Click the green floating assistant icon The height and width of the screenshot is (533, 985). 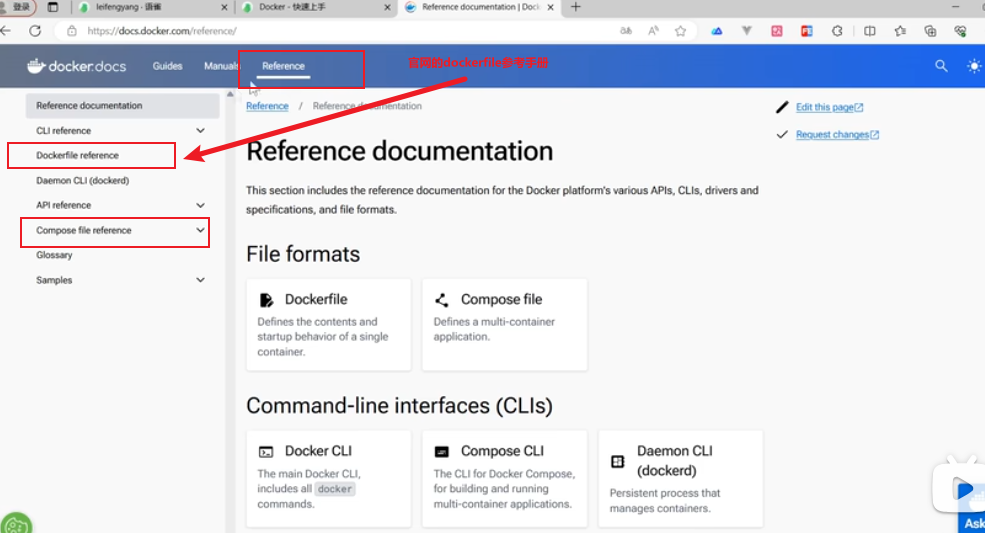[x=15, y=523]
